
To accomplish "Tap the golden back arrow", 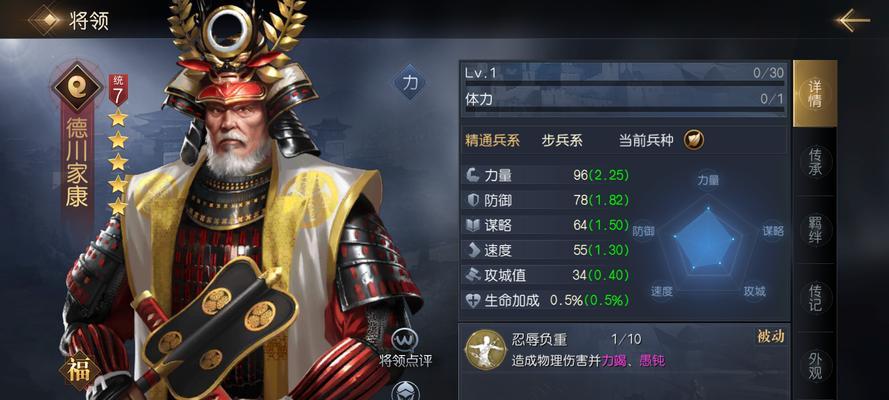I will (x=852, y=20).
